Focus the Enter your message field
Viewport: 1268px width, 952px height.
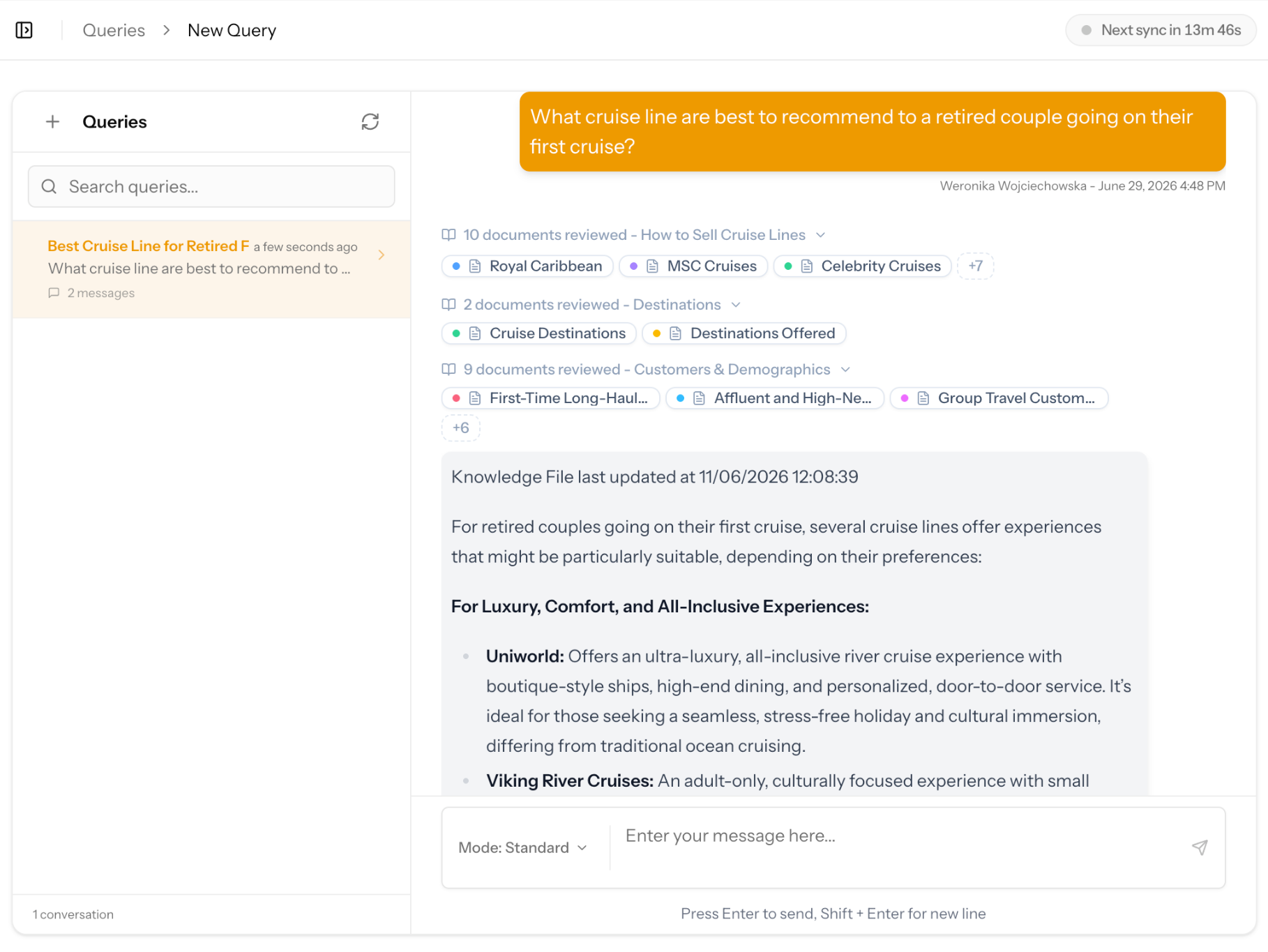[900, 847]
